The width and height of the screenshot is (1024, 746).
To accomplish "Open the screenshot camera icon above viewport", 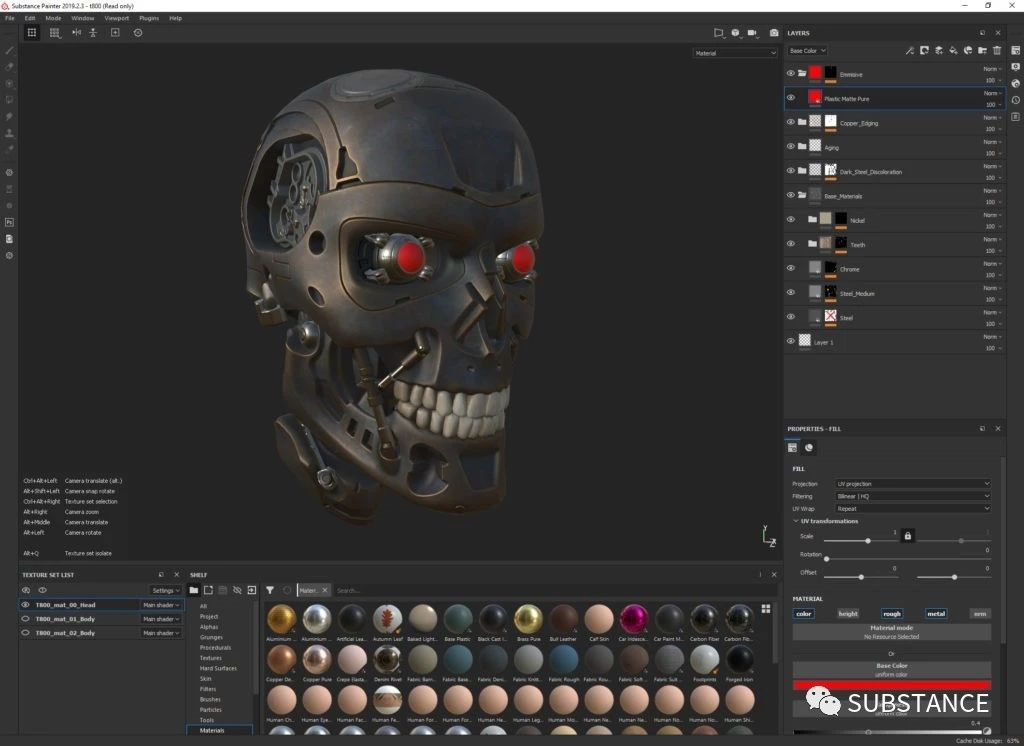I will click(774, 33).
